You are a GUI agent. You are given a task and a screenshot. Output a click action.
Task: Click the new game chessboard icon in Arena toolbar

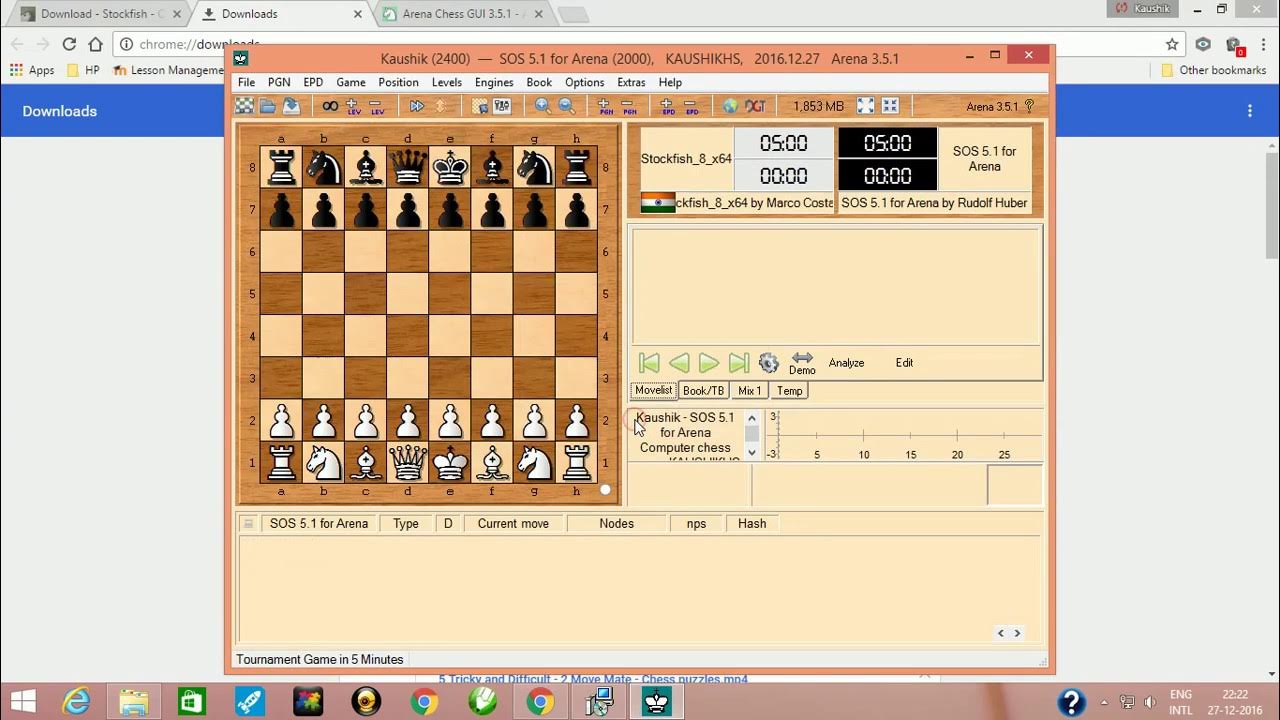[x=244, y=106]
